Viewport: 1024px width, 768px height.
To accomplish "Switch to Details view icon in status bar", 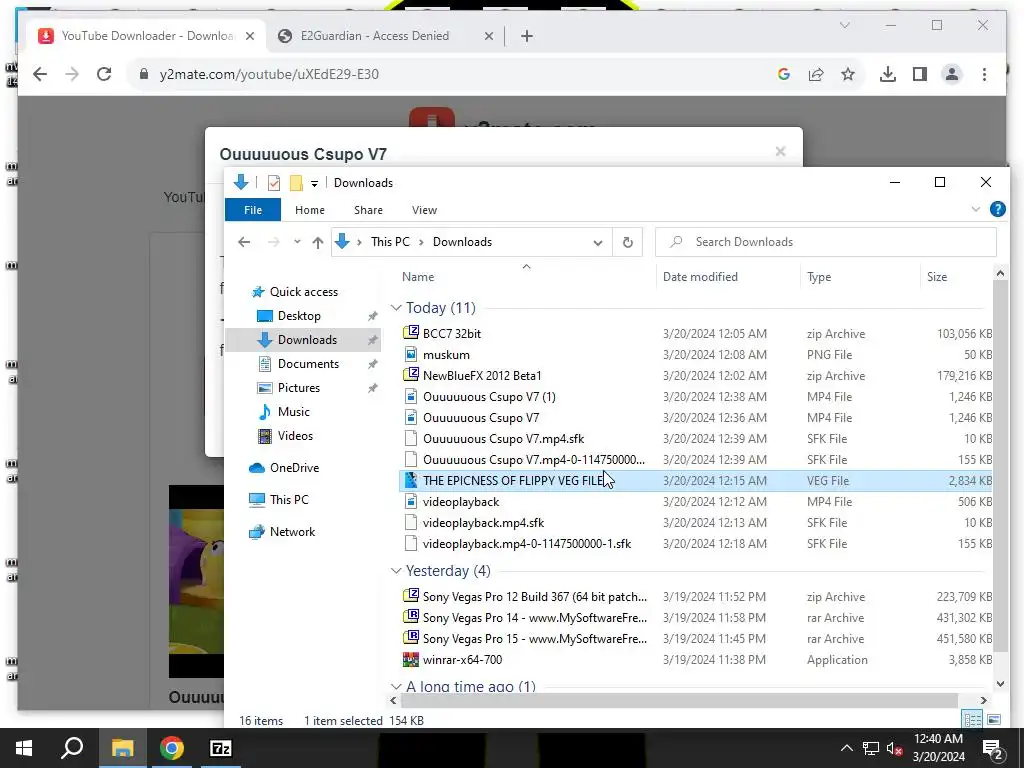I will 972,720.
